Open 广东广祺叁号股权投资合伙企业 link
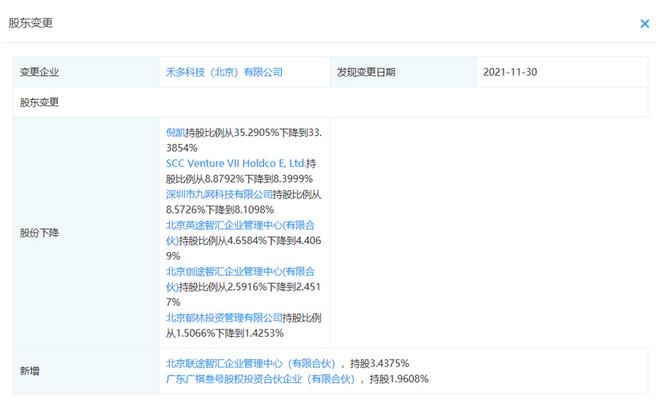 (x=260, y=379)
